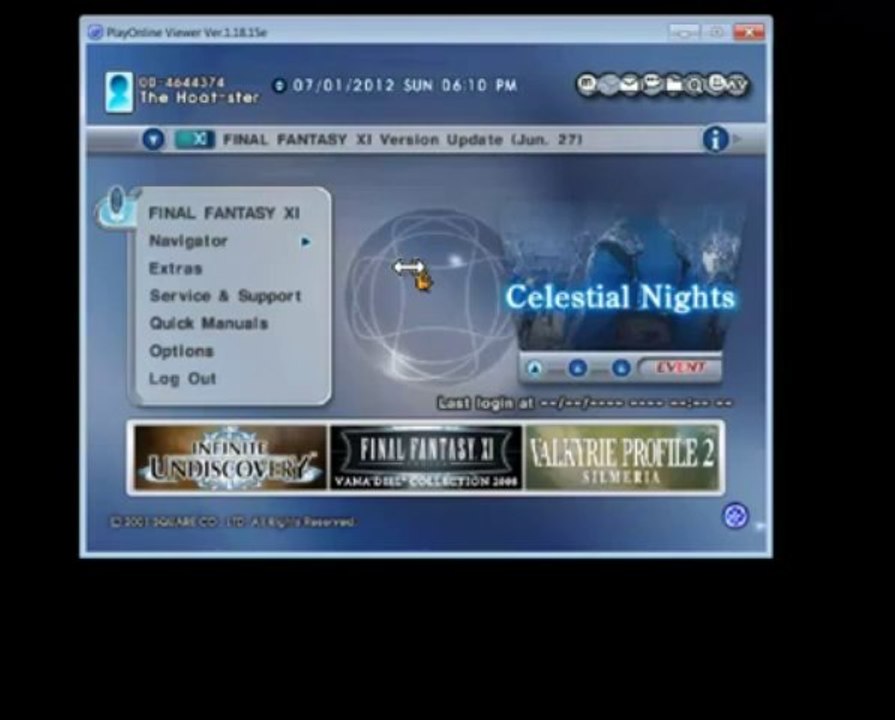The image size is (895, 720).
Task: Select FINAL FANTASY XI menu entry
Action: 224,213
